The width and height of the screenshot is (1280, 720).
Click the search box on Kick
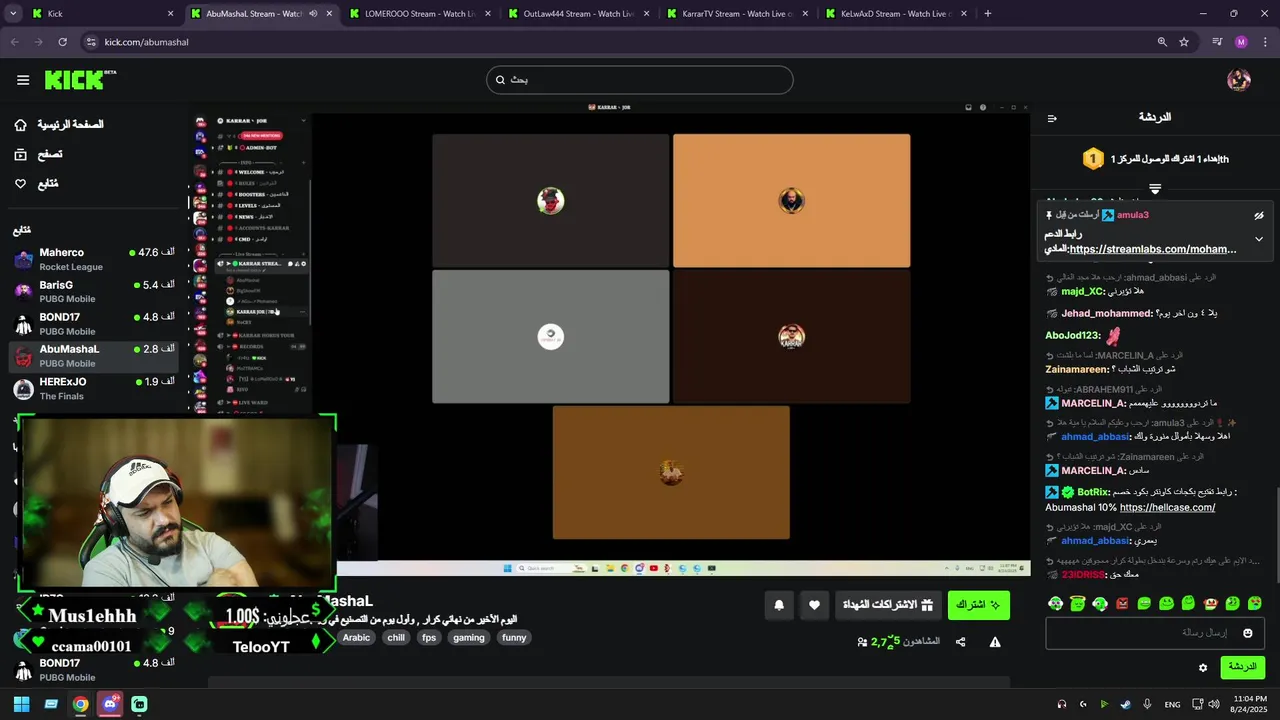pos(640,80)
